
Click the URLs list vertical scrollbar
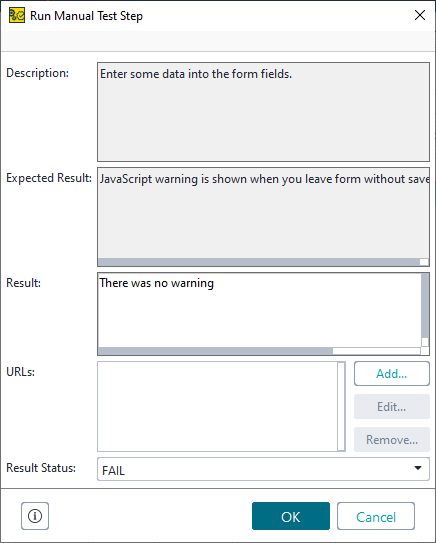[x=341, y=407]
